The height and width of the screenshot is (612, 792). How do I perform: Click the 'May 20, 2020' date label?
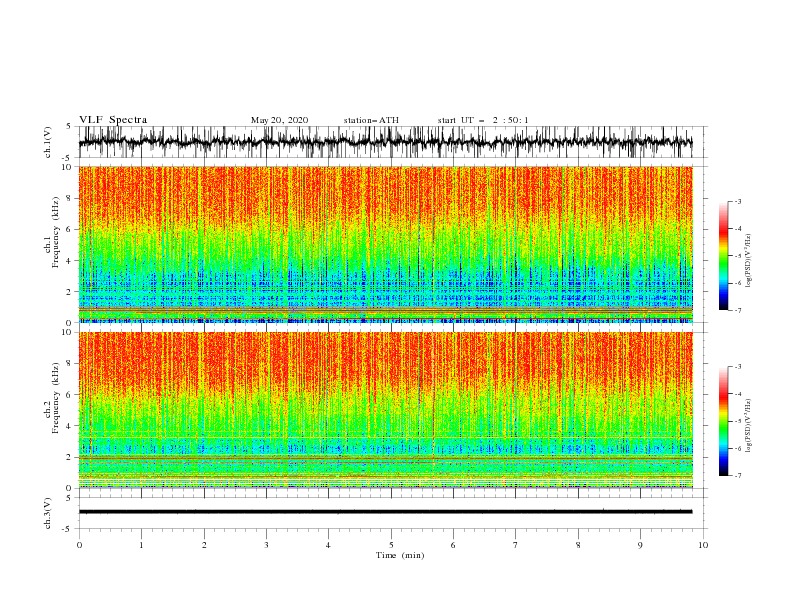(279, 120)
